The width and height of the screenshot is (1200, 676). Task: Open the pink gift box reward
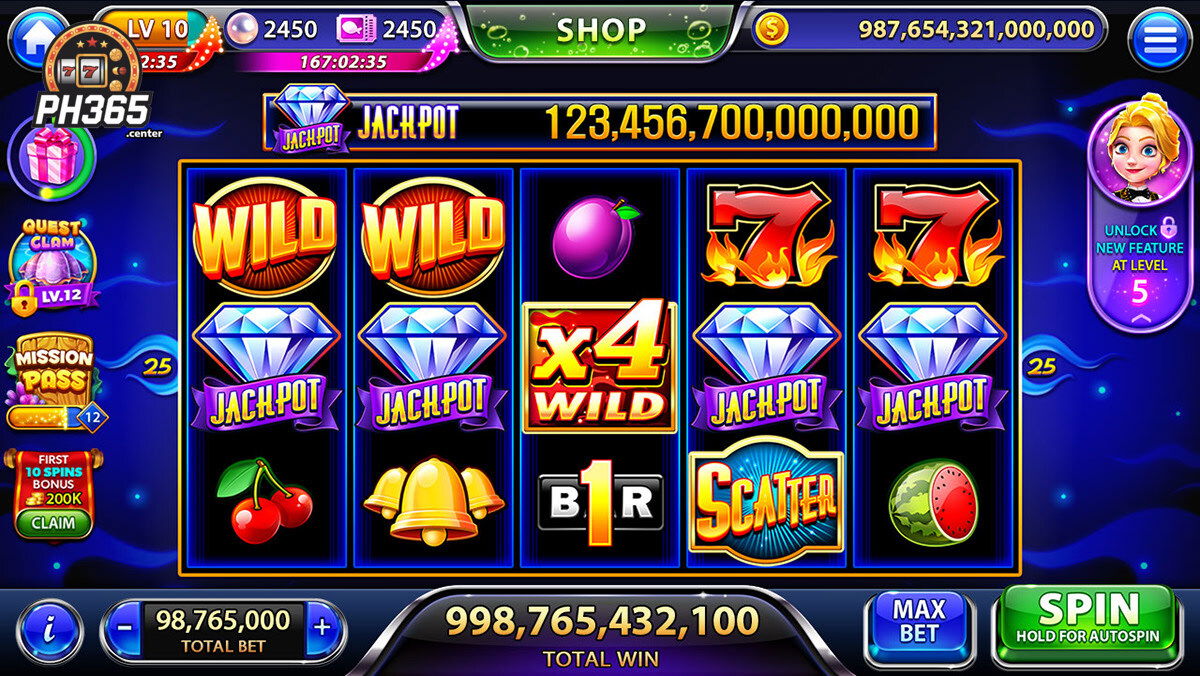50,160
